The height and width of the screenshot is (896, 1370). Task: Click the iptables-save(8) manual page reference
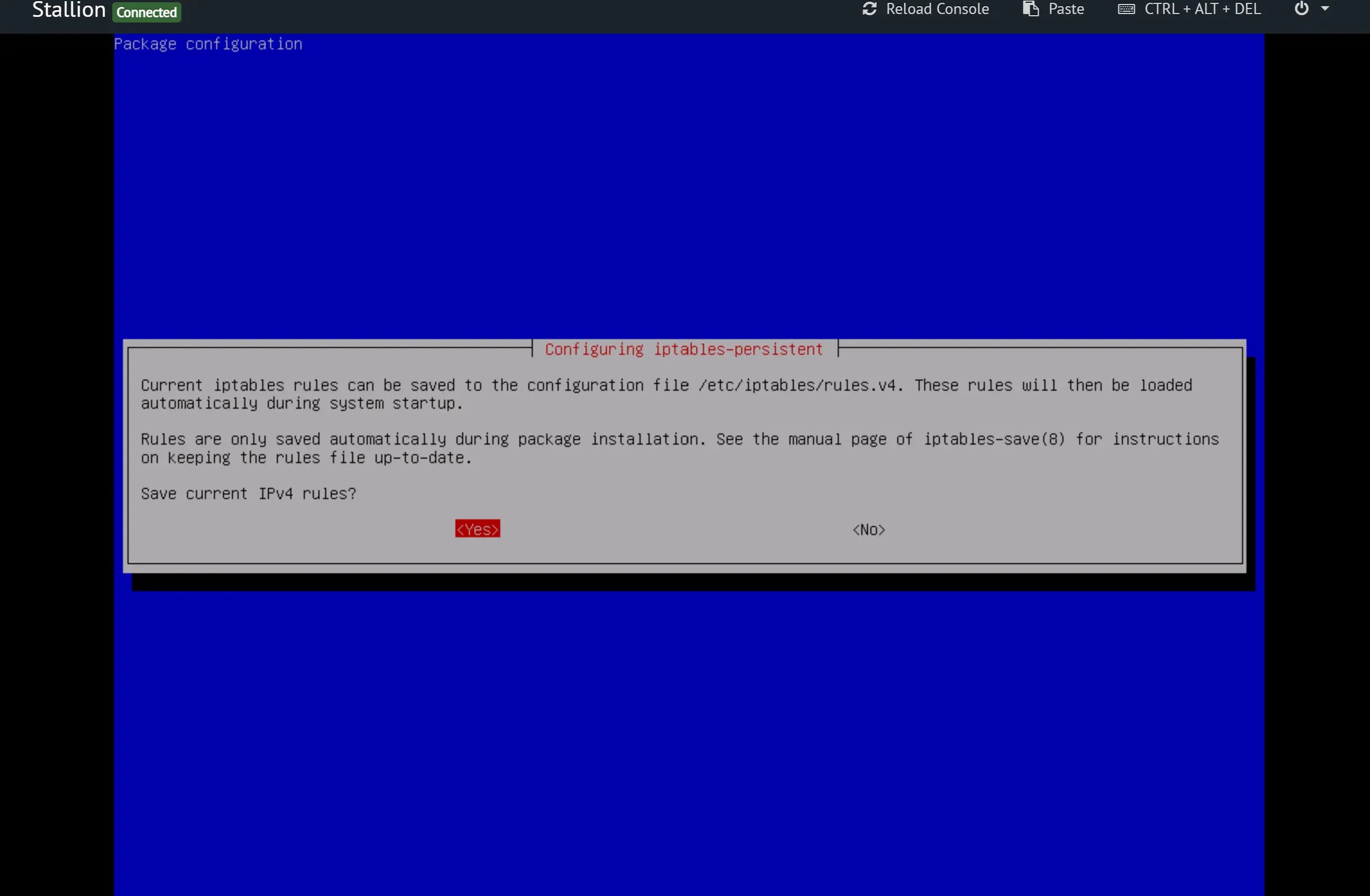pos(994,439)
